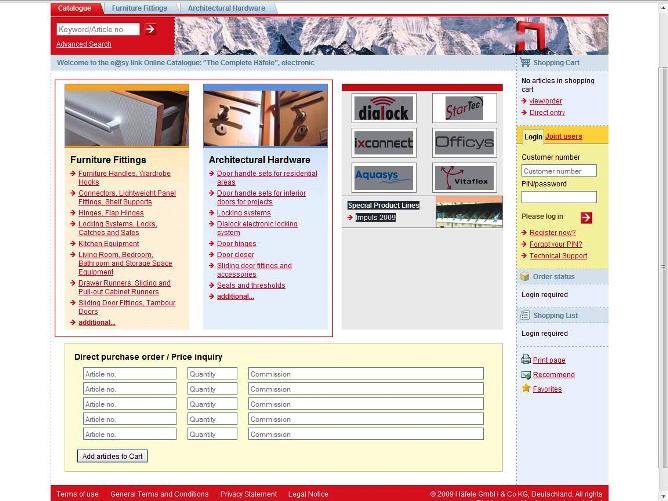Focus the third row Quantity field
The image size is (668, 501).
(212, 404)
